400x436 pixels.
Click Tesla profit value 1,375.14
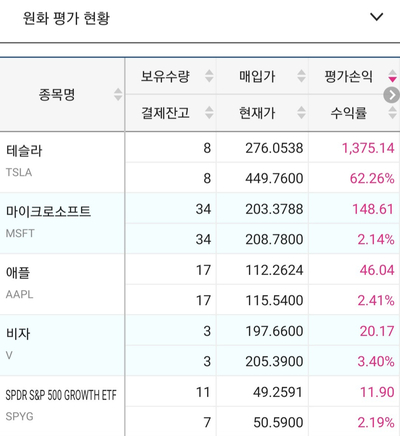(x=368, y=148)
